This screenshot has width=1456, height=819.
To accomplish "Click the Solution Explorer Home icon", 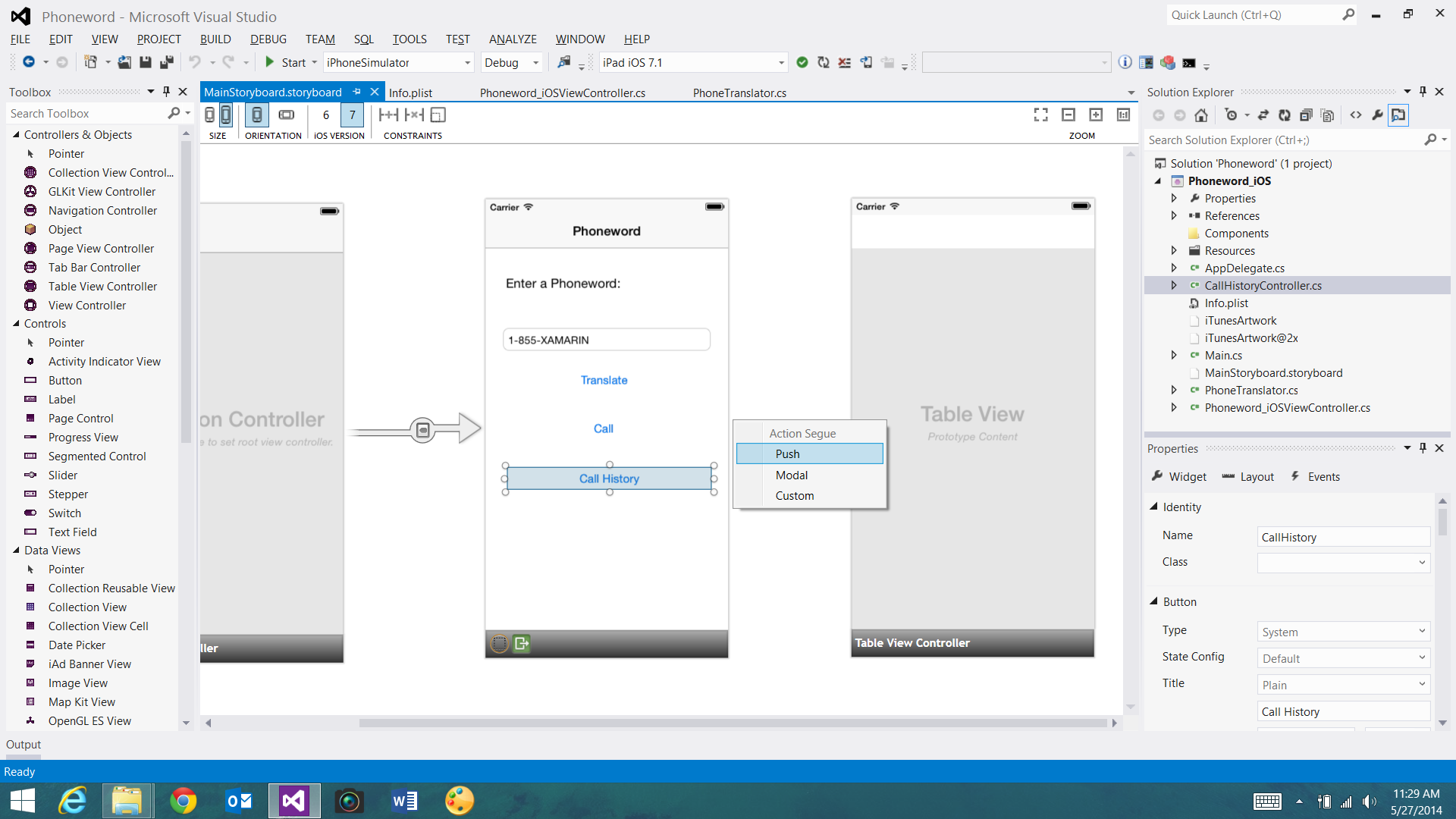I will pos(1200,115).
